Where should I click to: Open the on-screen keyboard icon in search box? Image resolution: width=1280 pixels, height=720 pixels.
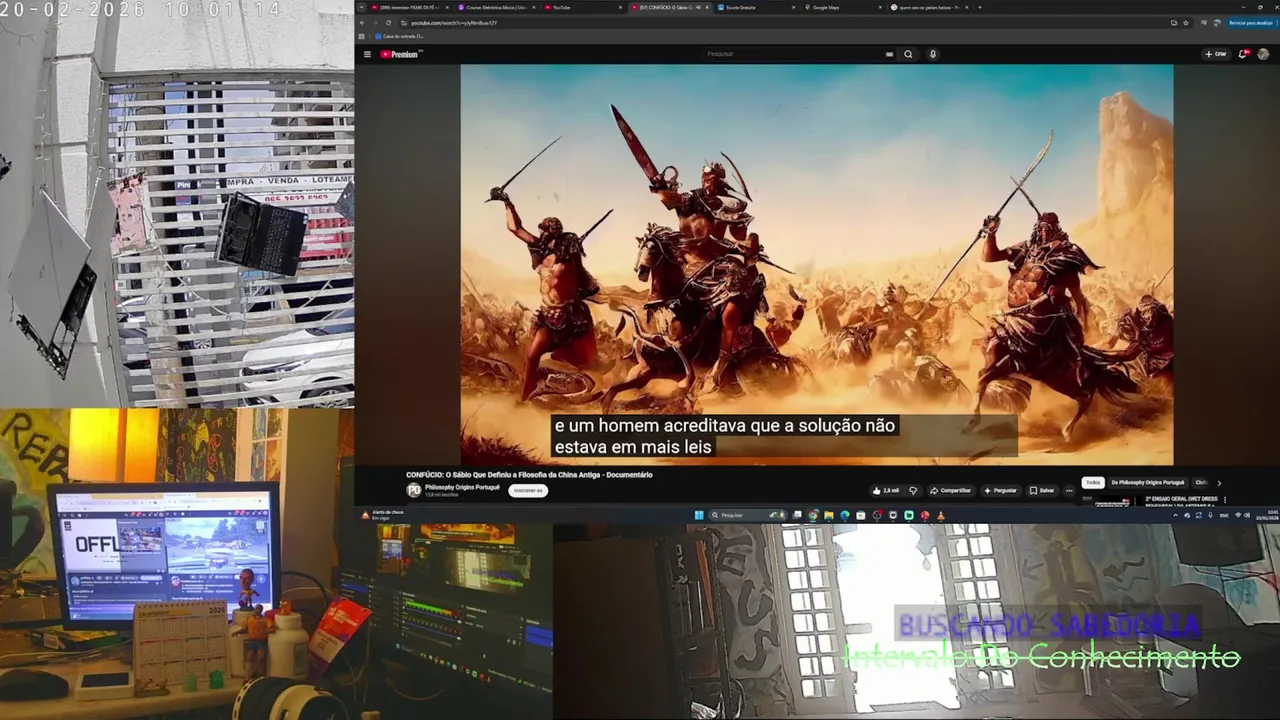tap(889, 54)
